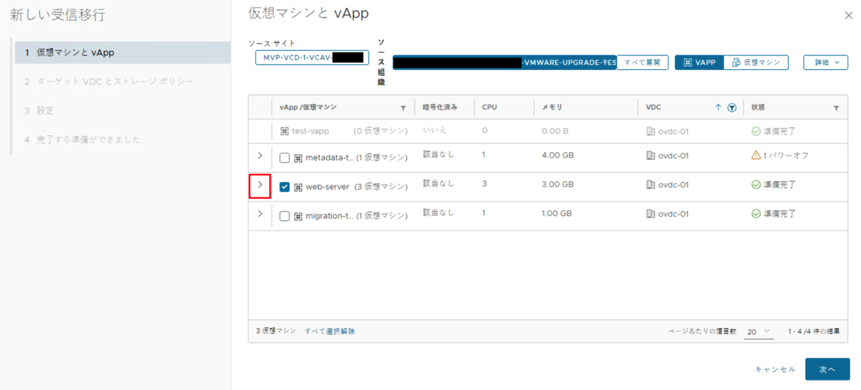The image size is (861, 390).
Task: Click the VDC icon in metadata-t... row
Action: point(651,156)
